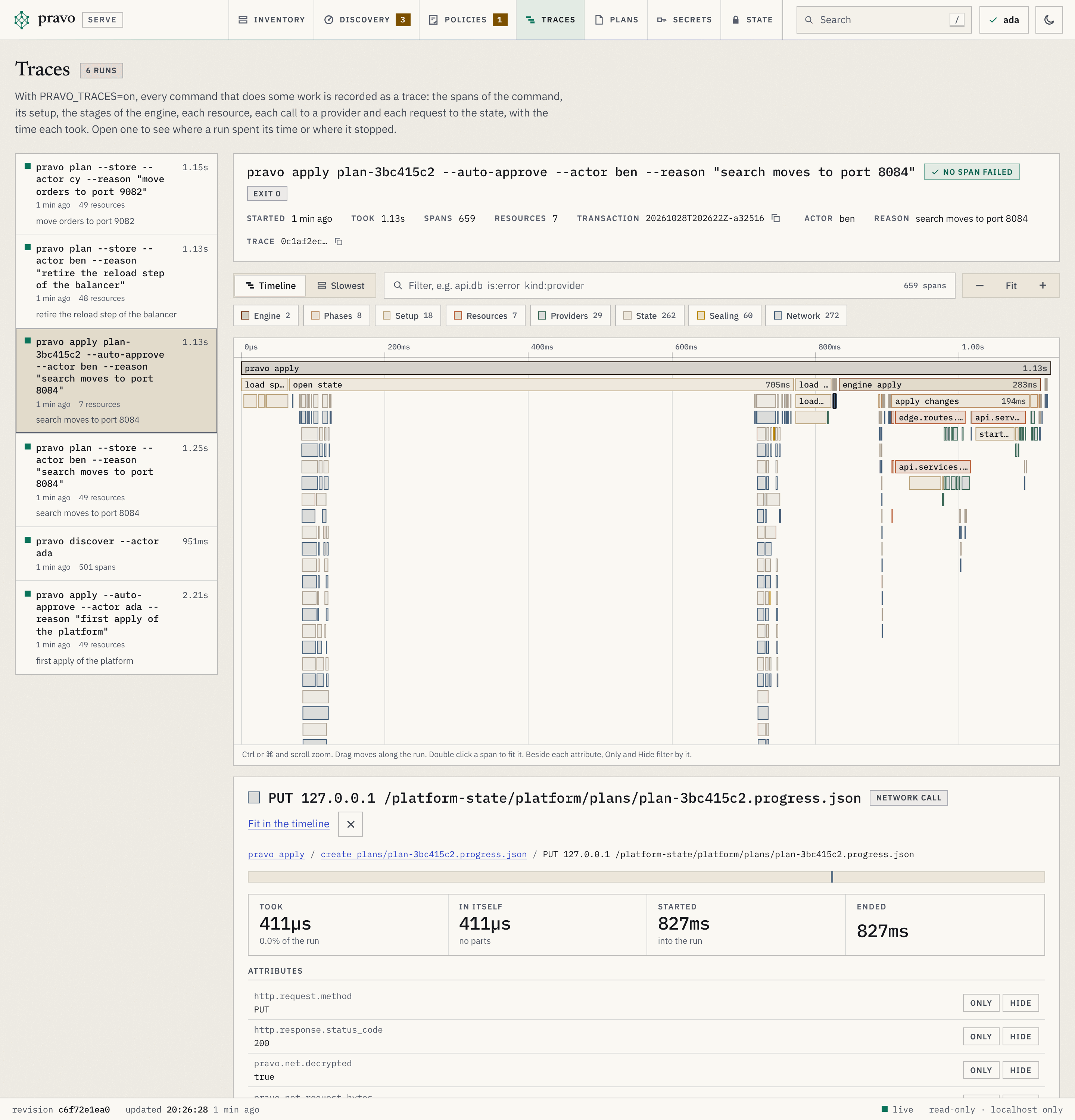
Task: Focus the span filter input
Action: 669,286
